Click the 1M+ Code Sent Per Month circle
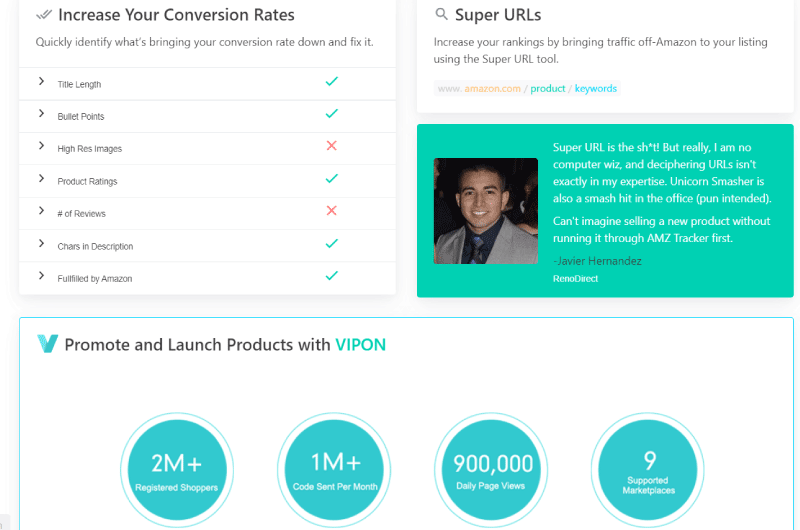Screen dimensions: 800x530 tap(334, 470)
